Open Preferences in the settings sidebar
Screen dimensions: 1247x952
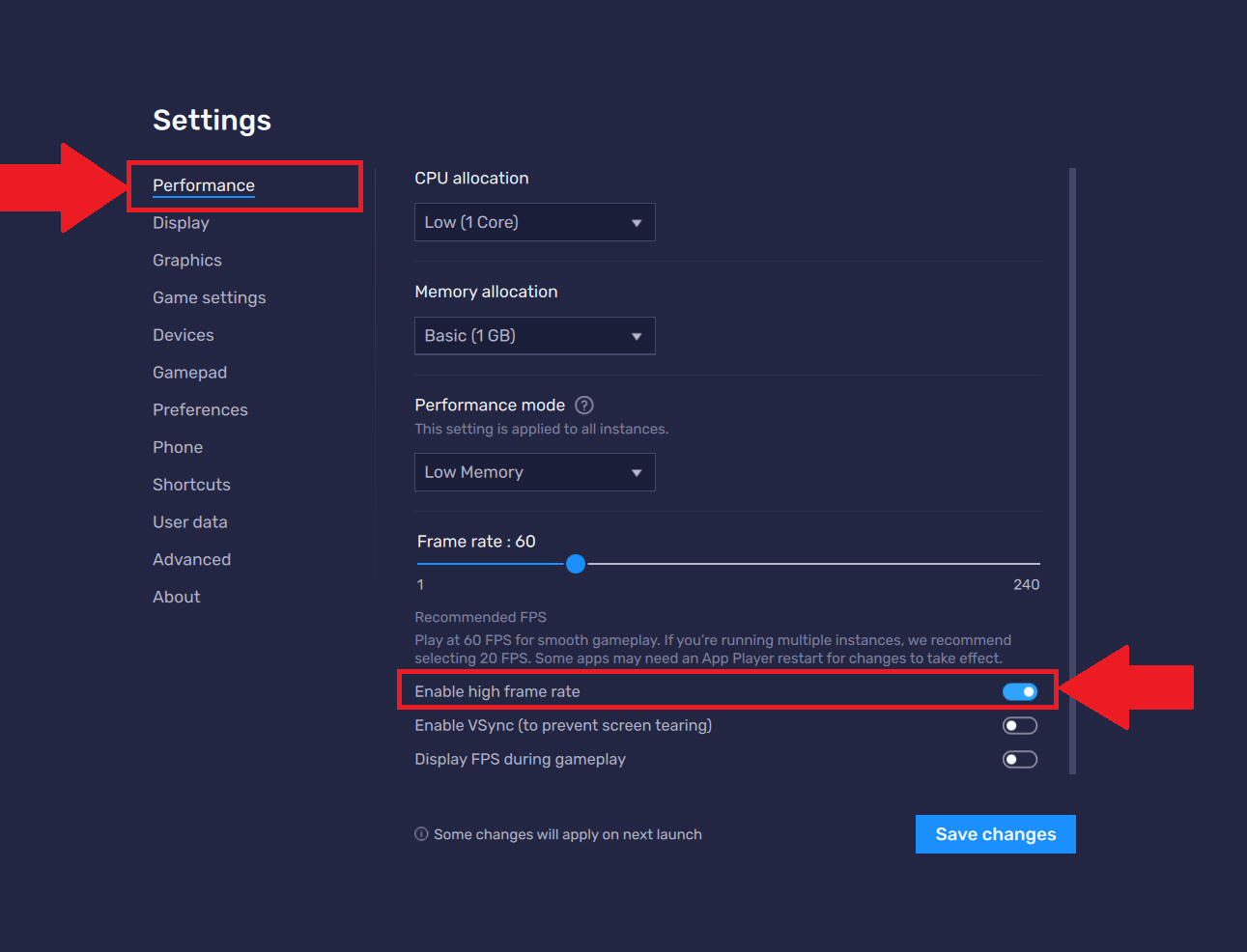(200, 410)
